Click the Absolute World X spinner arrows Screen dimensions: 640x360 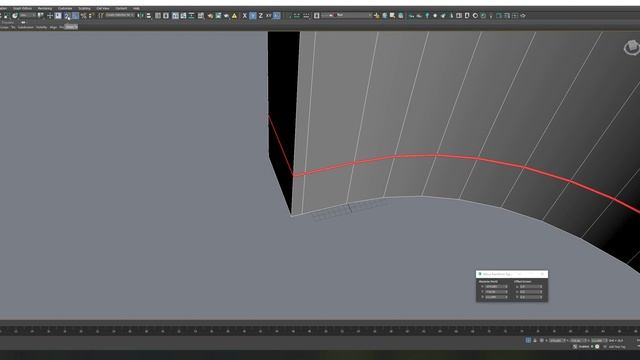click(x=507, y=287)
